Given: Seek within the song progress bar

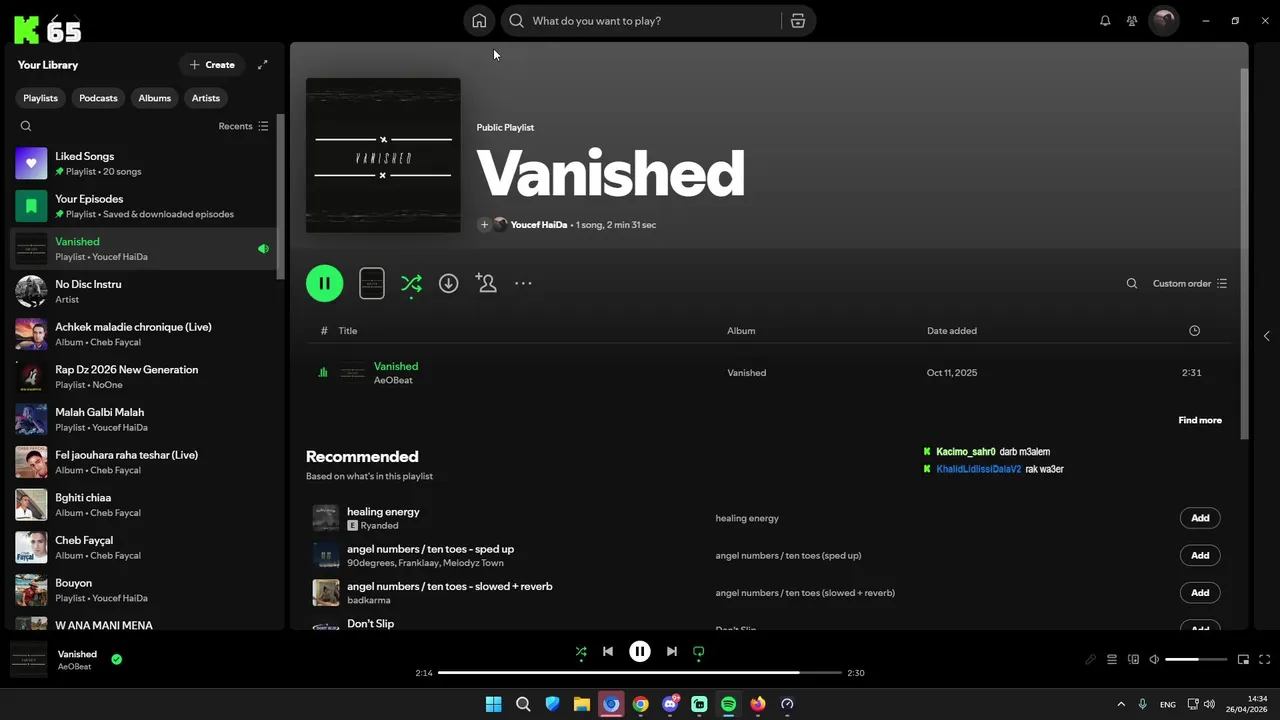Looking at the screenshot, I should [640, 673].
